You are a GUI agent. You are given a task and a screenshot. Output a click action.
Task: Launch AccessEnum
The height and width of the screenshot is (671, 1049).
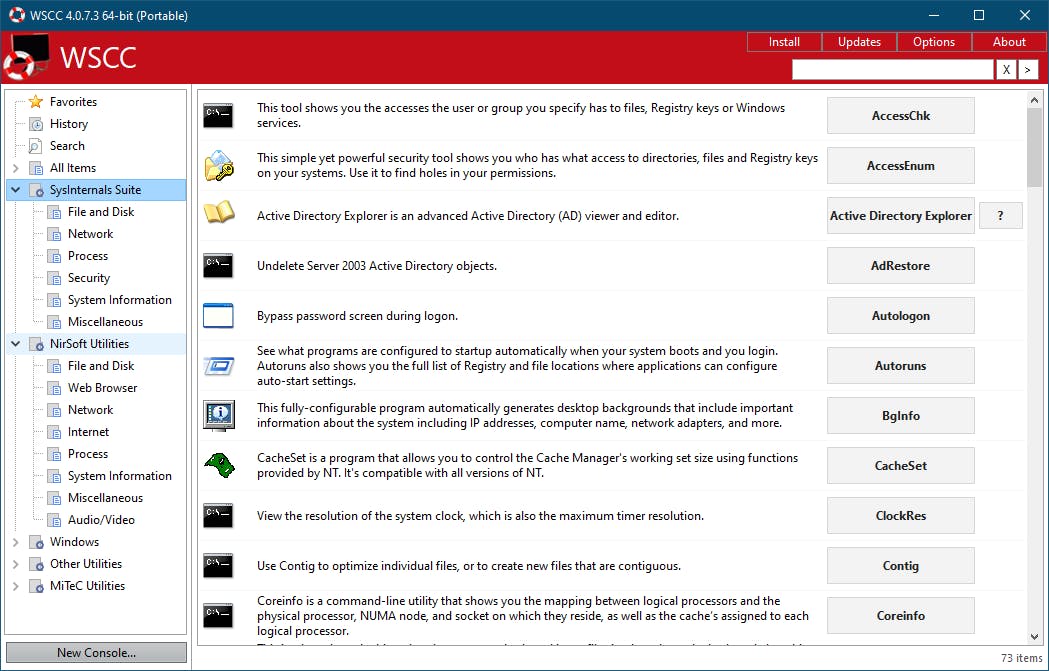(900, 166)
